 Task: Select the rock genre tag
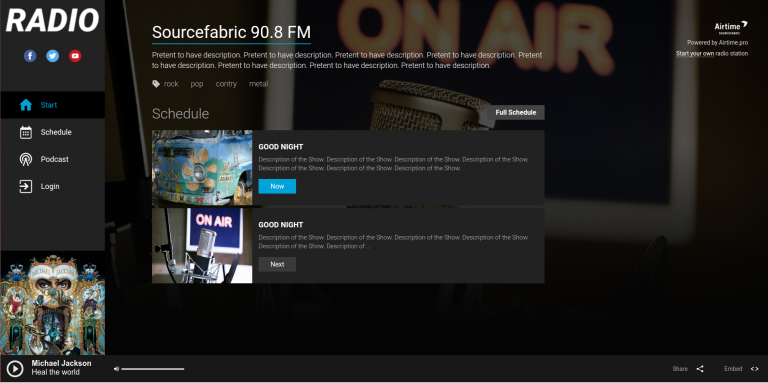pos(171,84)
